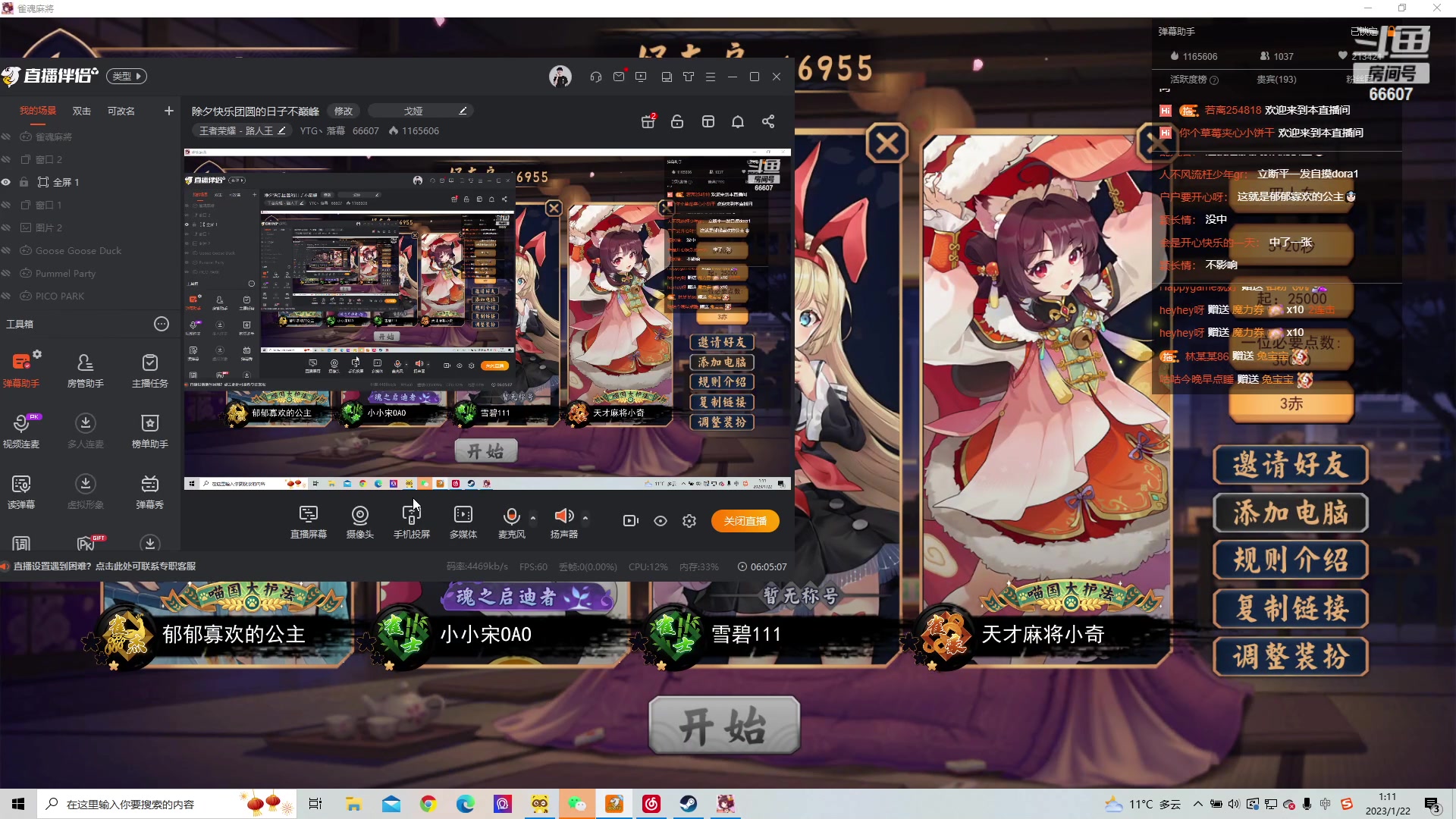
Task: Add a 多媒体 media source
Action: [x=463, y=522]
